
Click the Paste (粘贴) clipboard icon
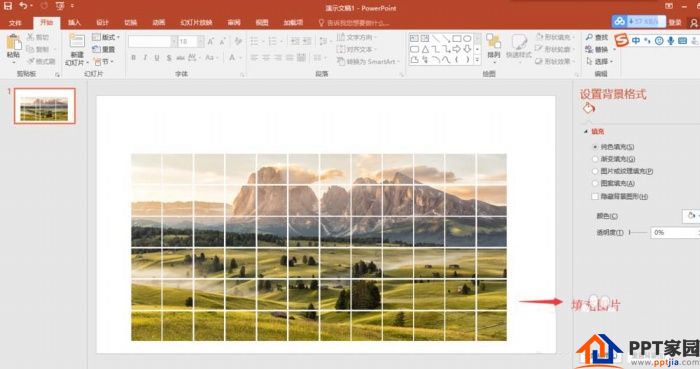(13, 43)
